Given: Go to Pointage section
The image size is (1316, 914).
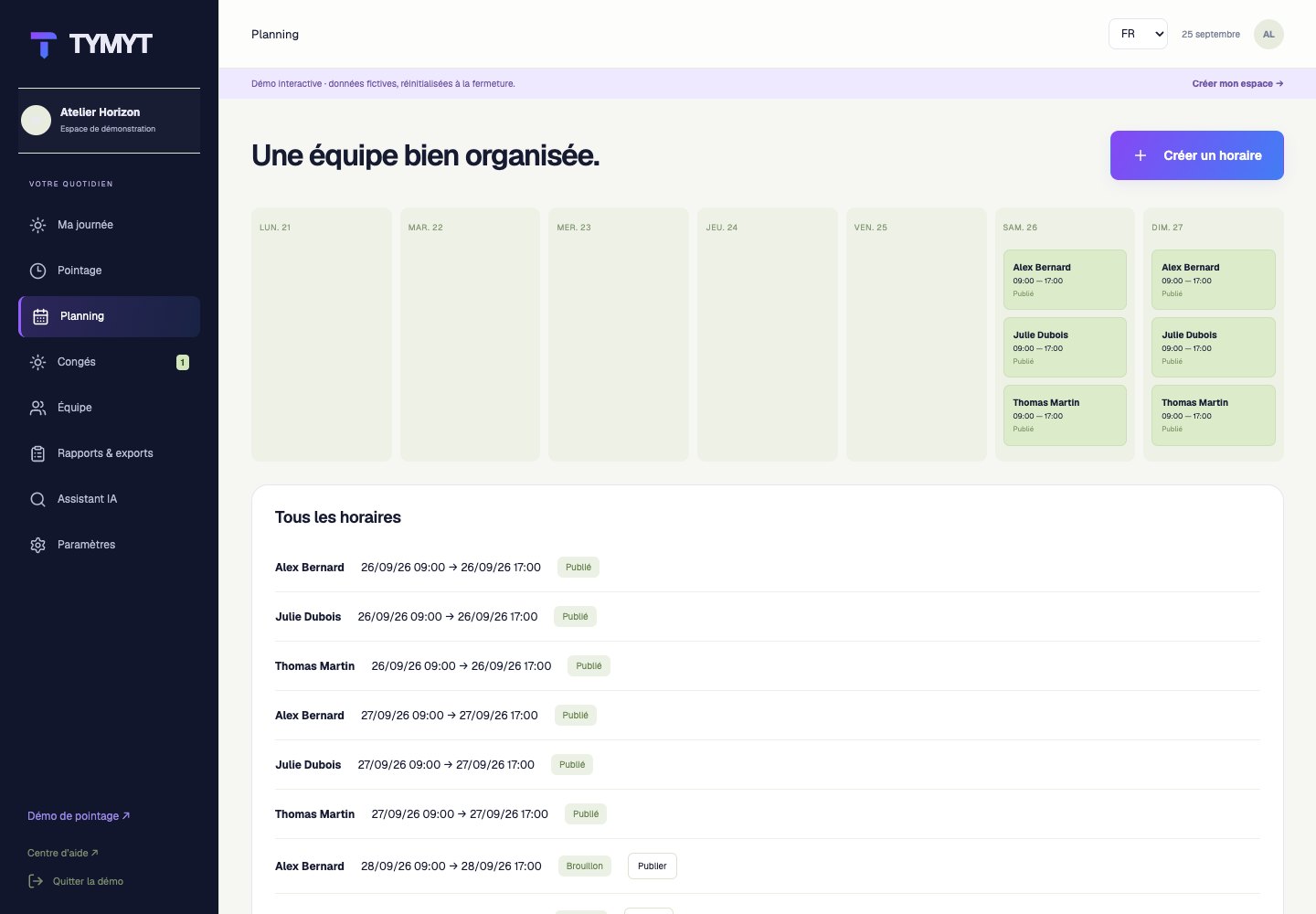Looking at the screenshot, I should click(109, 271).
